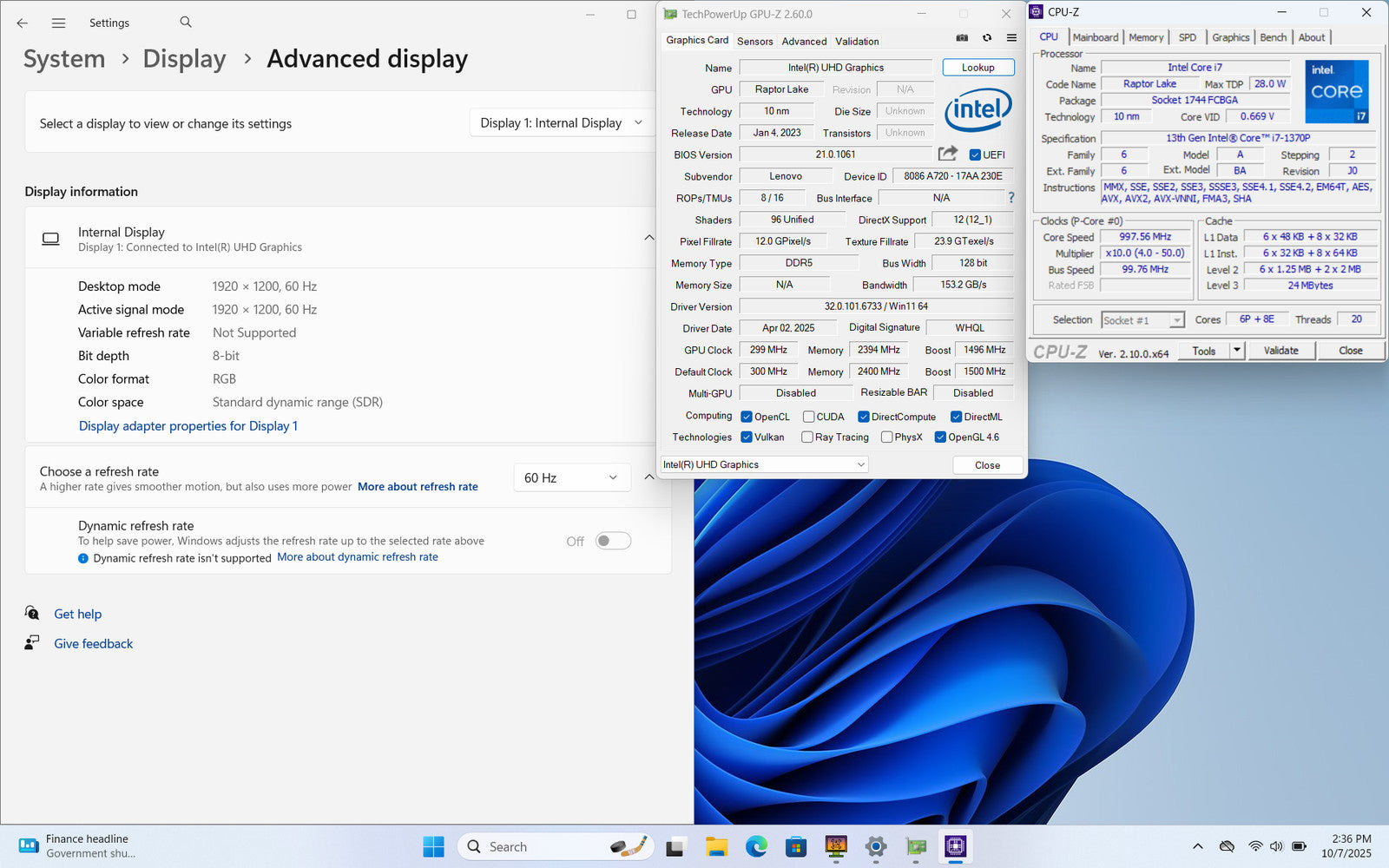
Task: Open Microsoft Edge from the taskbar
Action: coord(756,846)
